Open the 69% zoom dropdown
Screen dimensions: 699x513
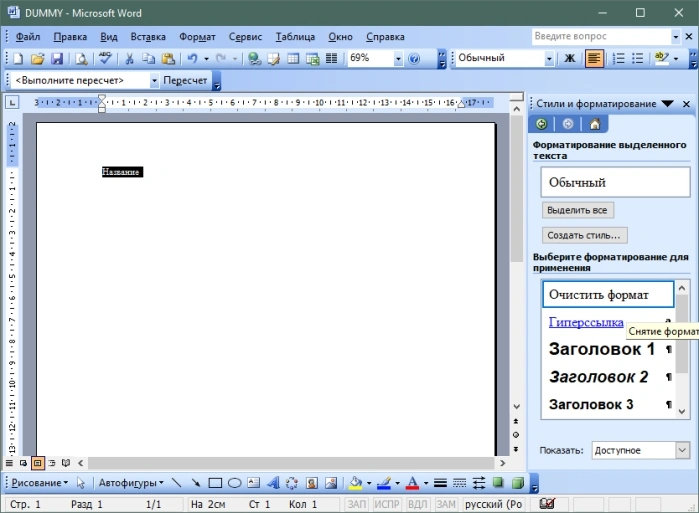pyautogui.click(x=398, y=58)
